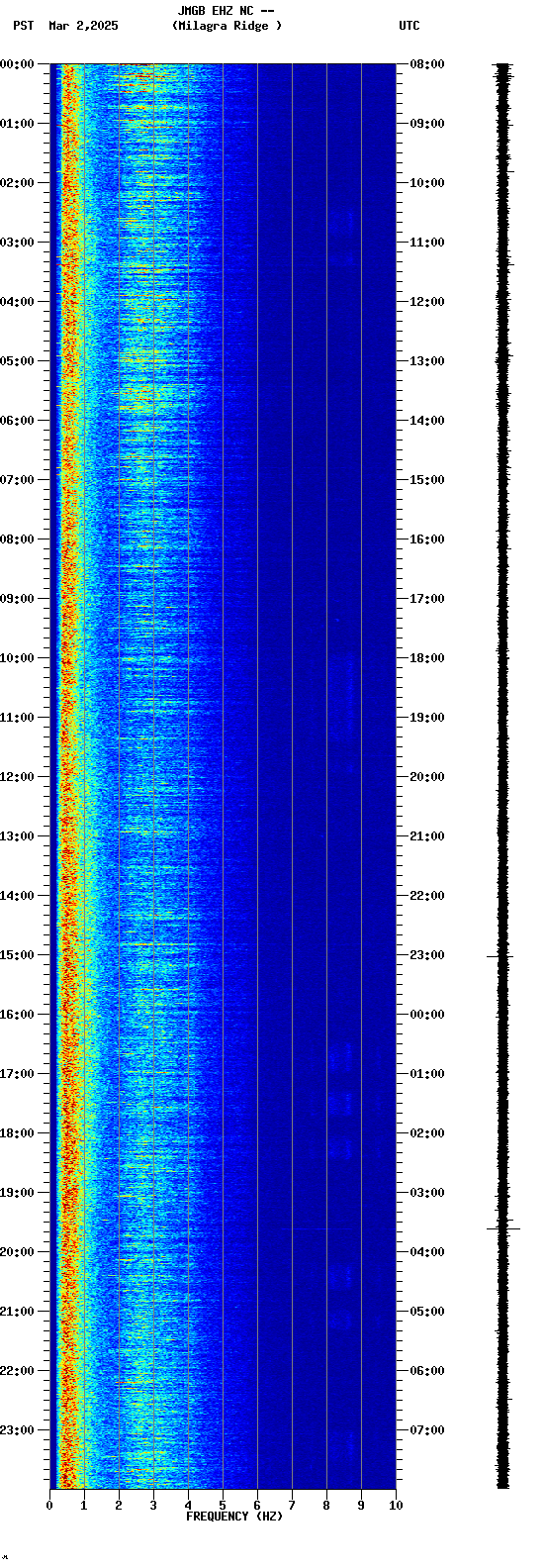Click the 07:00 UTC time label
Viewport: 546px width, 1568px height.
[x=427, y=1430]
